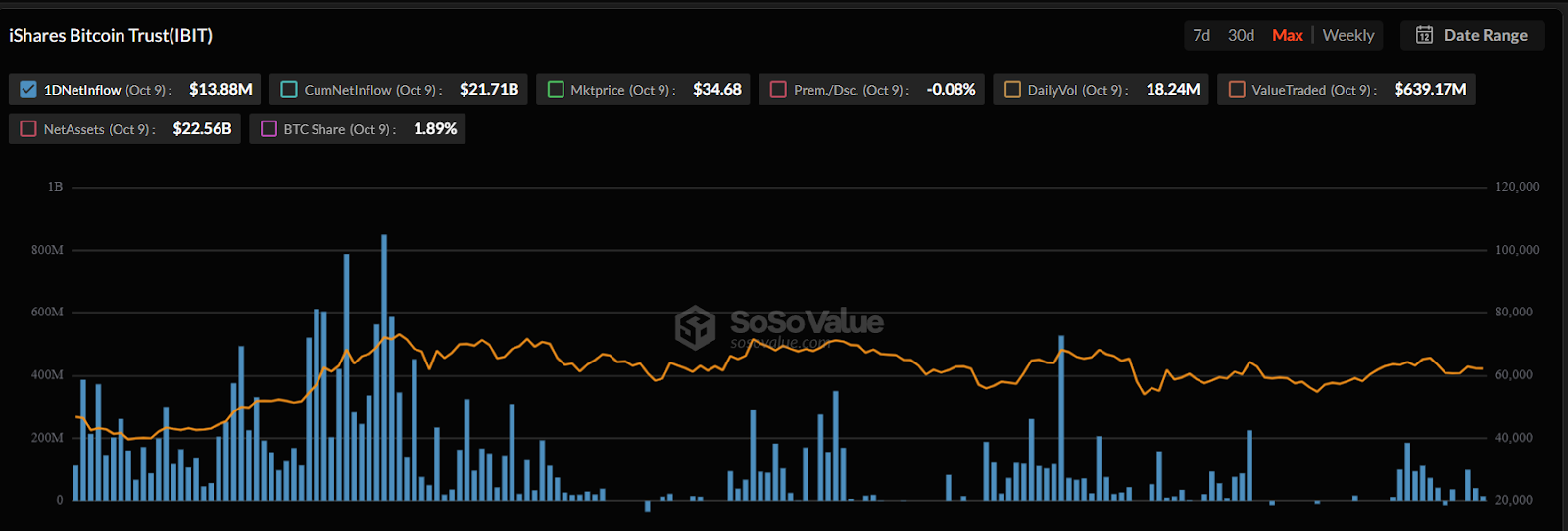The image size is (1568, 531).
Task: Click the $34.68 market price value
Action: pos(717,89)
